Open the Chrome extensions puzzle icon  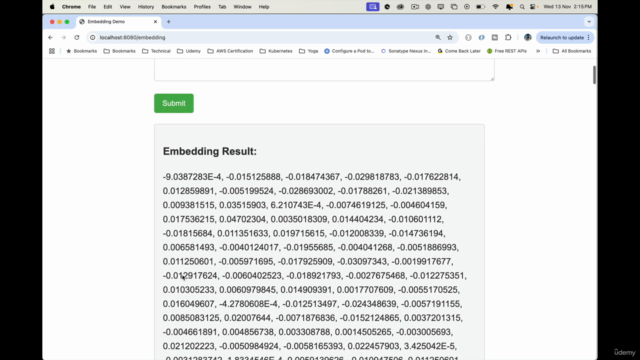tap(508, 38)
